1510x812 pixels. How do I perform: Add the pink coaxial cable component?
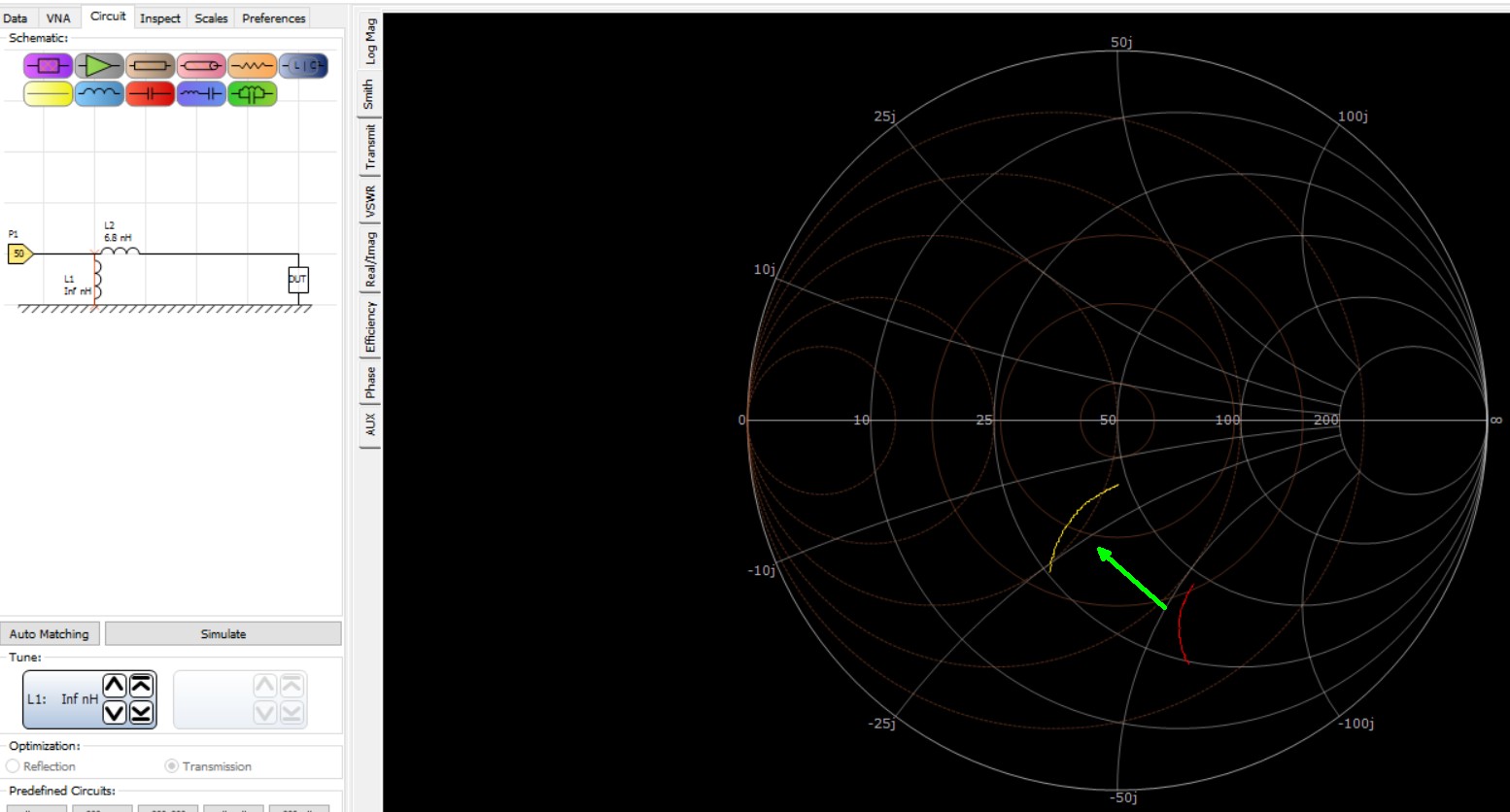201,66
